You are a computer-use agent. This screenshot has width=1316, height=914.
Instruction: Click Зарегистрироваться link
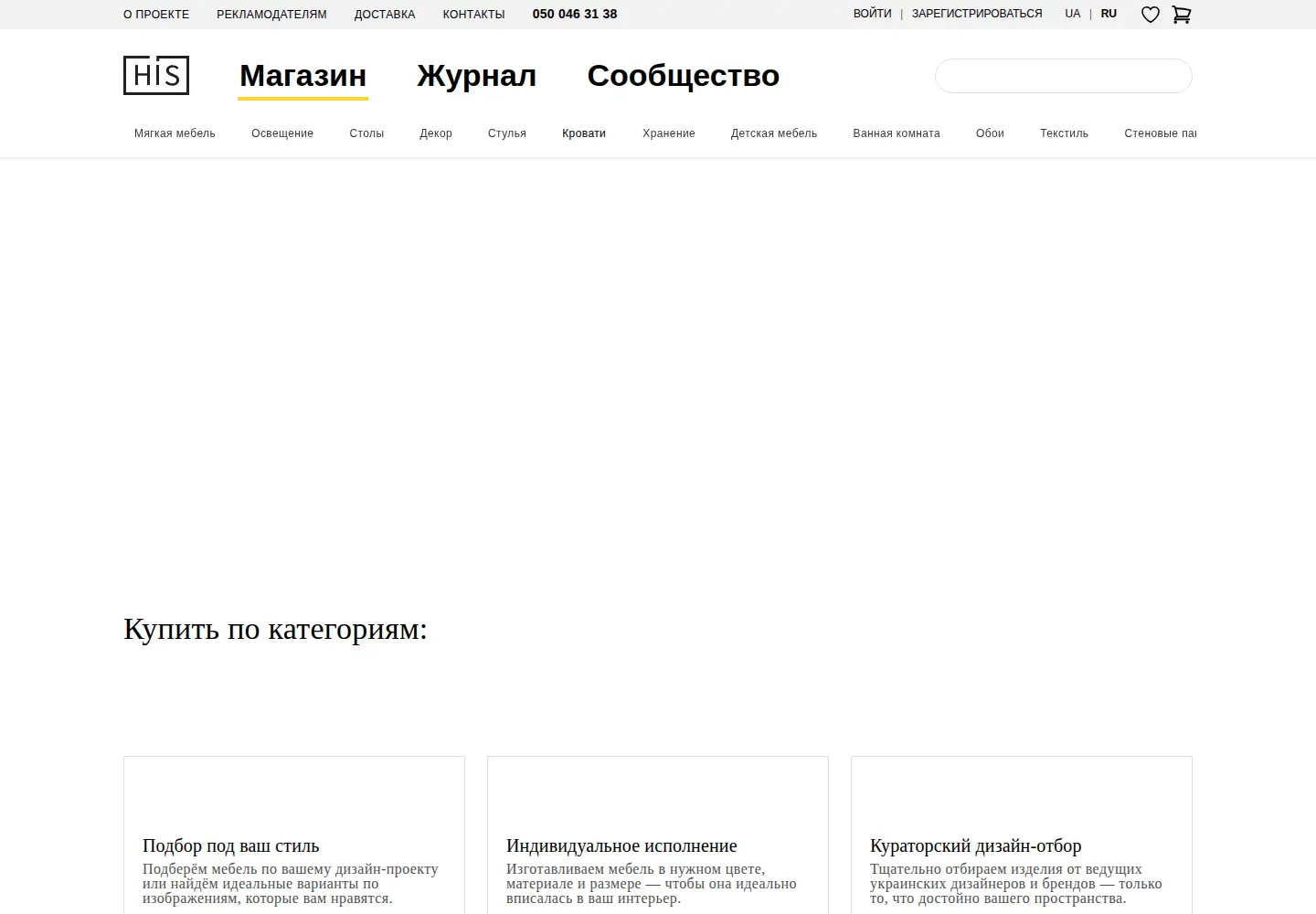(x=977, y=14)
